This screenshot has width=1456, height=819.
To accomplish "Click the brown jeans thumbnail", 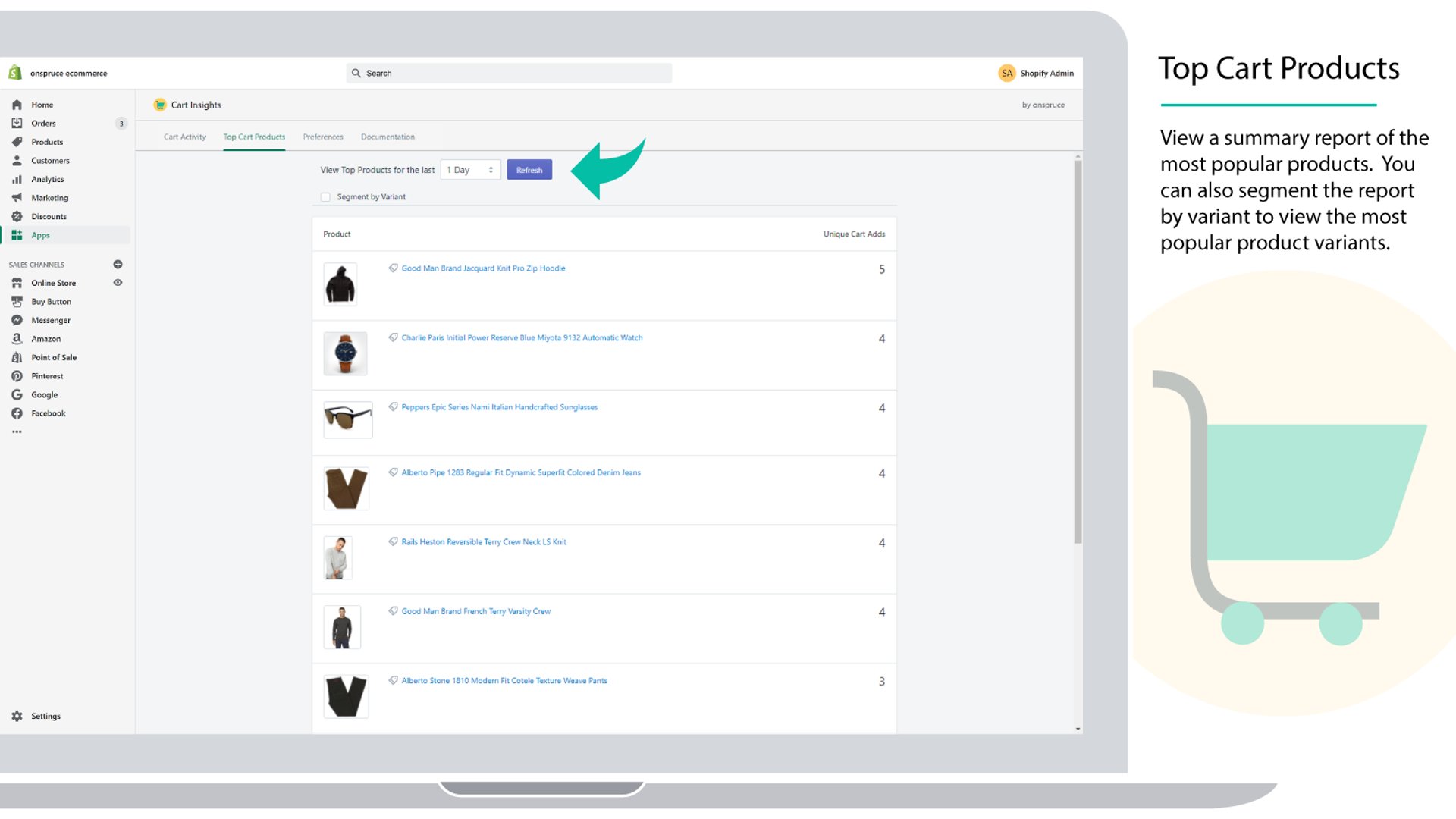I will pos(346,488).
